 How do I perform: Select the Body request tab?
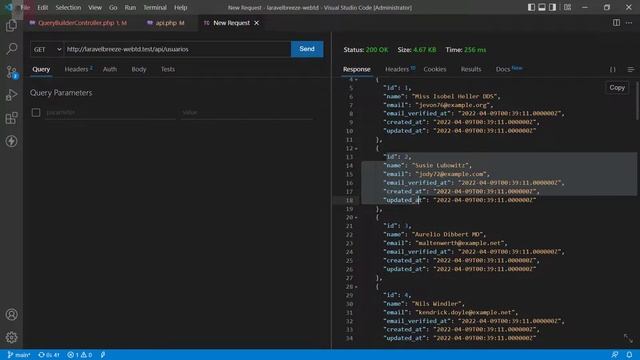click(139, 69)
